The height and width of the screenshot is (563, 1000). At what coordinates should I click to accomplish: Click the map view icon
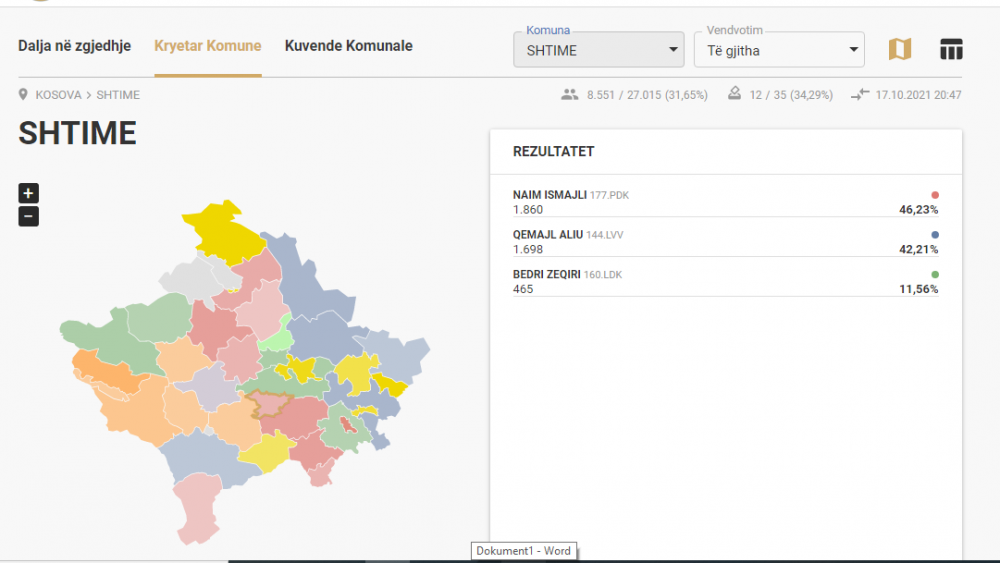900,49
